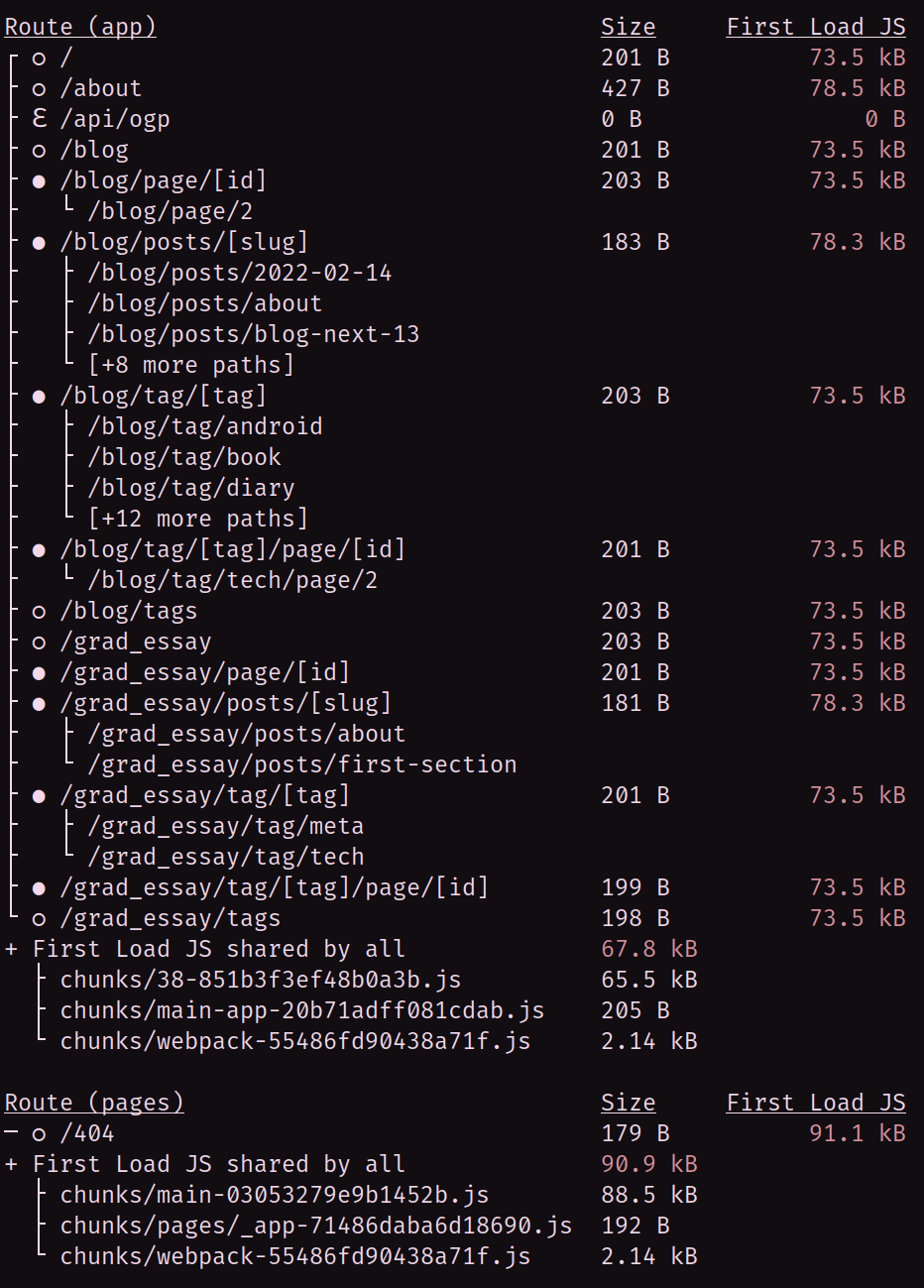Select the /blog/tag/tech/page/2 path
The height and width of the screenshot is (1288, 924).
click(x=233, y=580)
